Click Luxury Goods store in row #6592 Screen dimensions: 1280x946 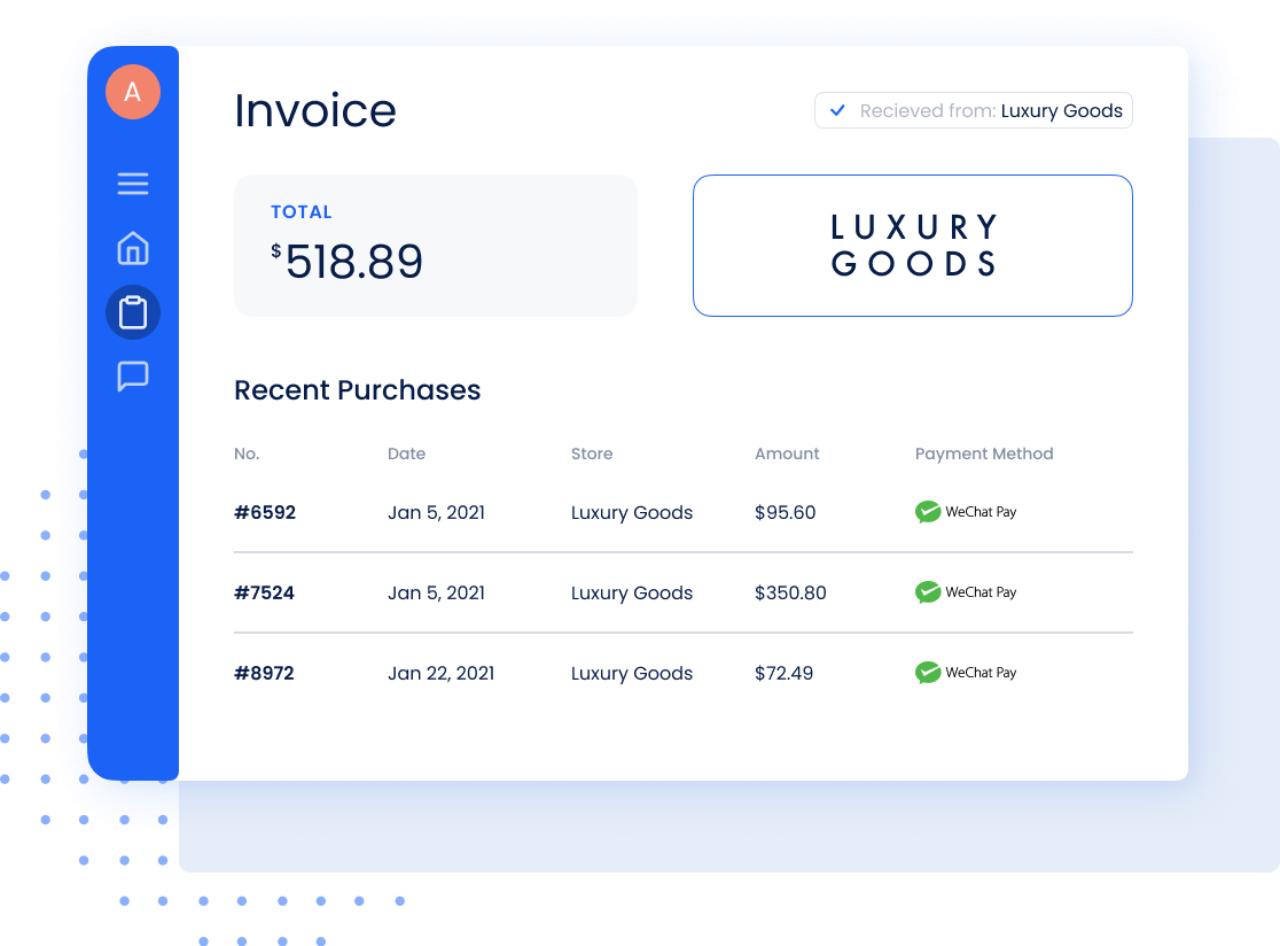pyautogui.click(x=632, y=513)
